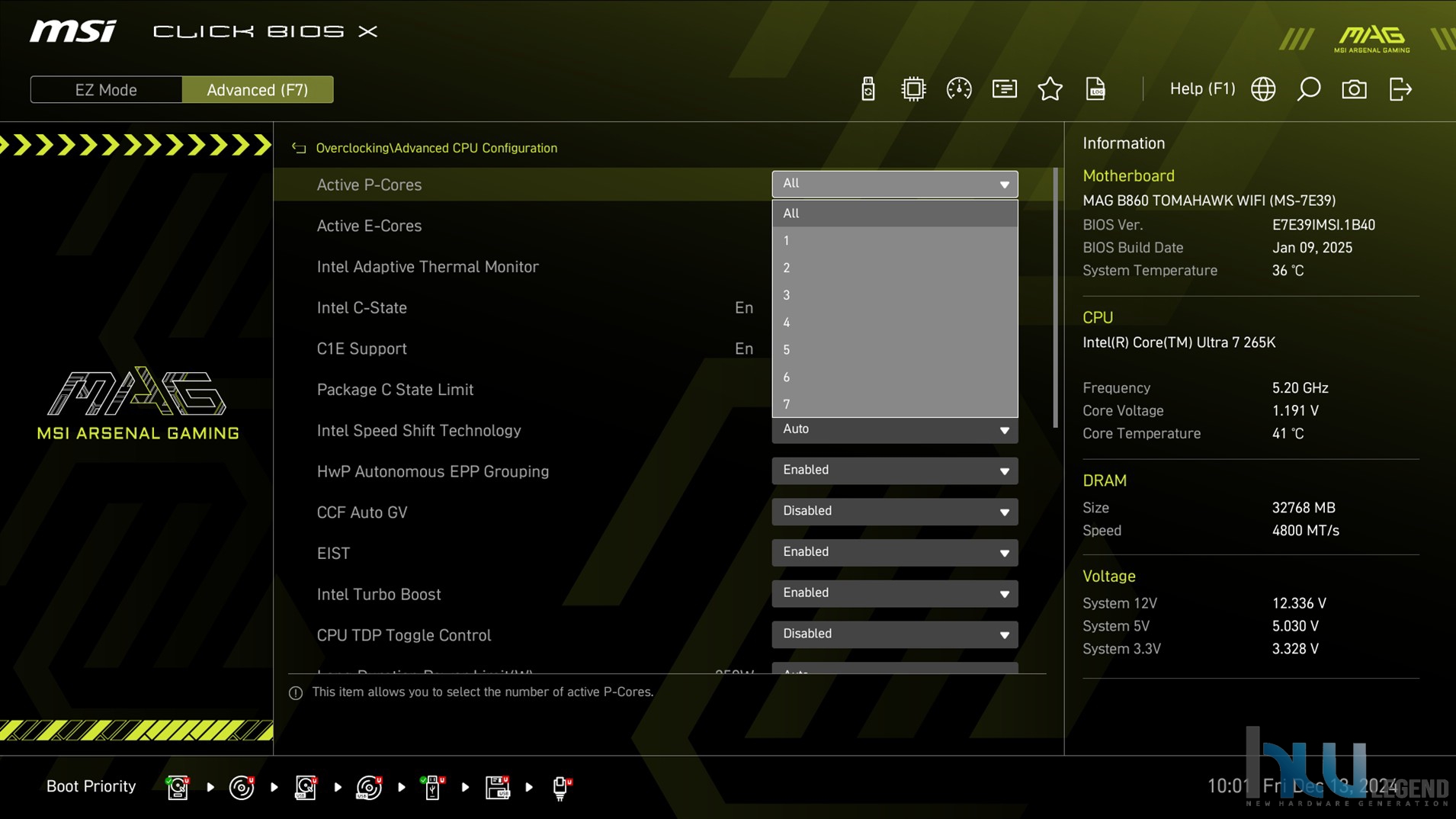Click the MAG B860 TOMAHAWK WIFI board name

point(1209,201)
